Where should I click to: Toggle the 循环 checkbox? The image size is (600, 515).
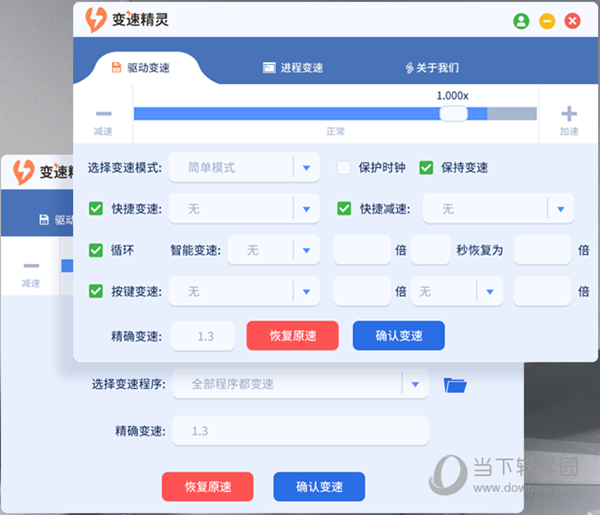pos(96,250)
